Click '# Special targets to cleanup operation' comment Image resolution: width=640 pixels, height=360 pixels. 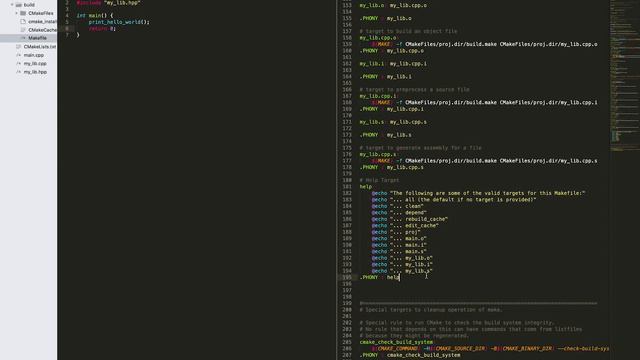431,310
